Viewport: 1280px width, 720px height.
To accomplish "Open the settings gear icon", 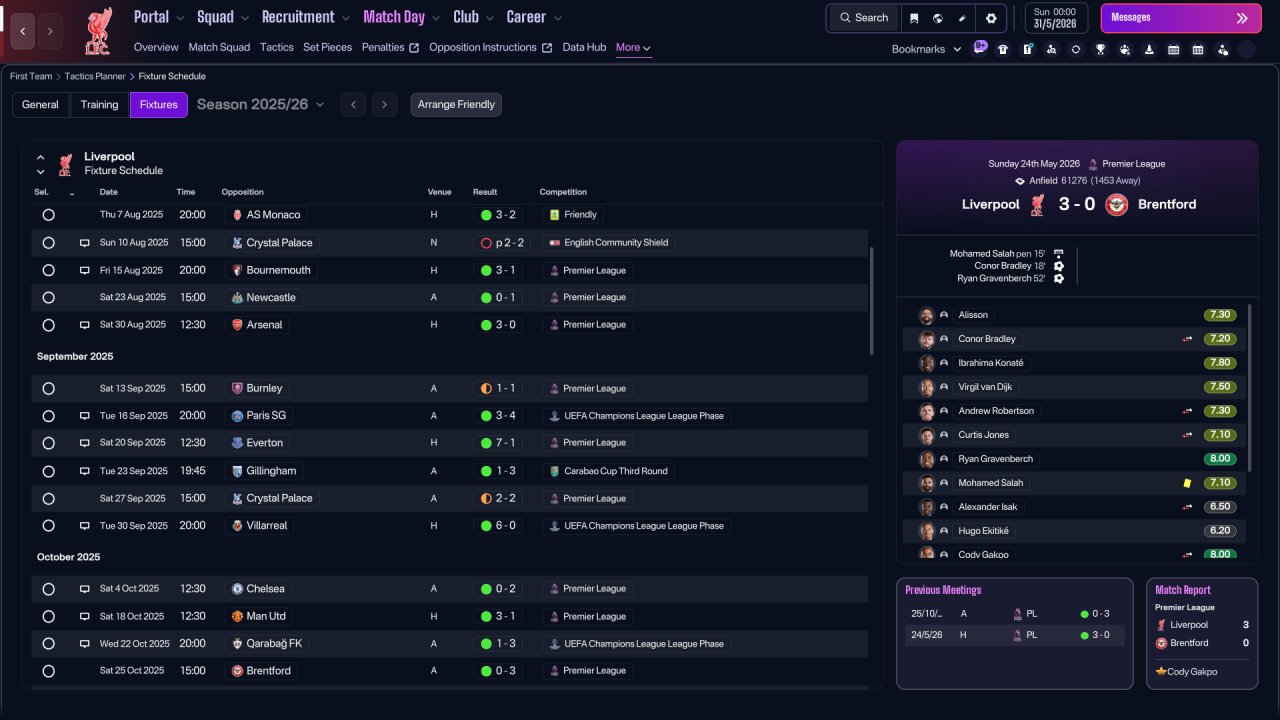I will (991, 18).
